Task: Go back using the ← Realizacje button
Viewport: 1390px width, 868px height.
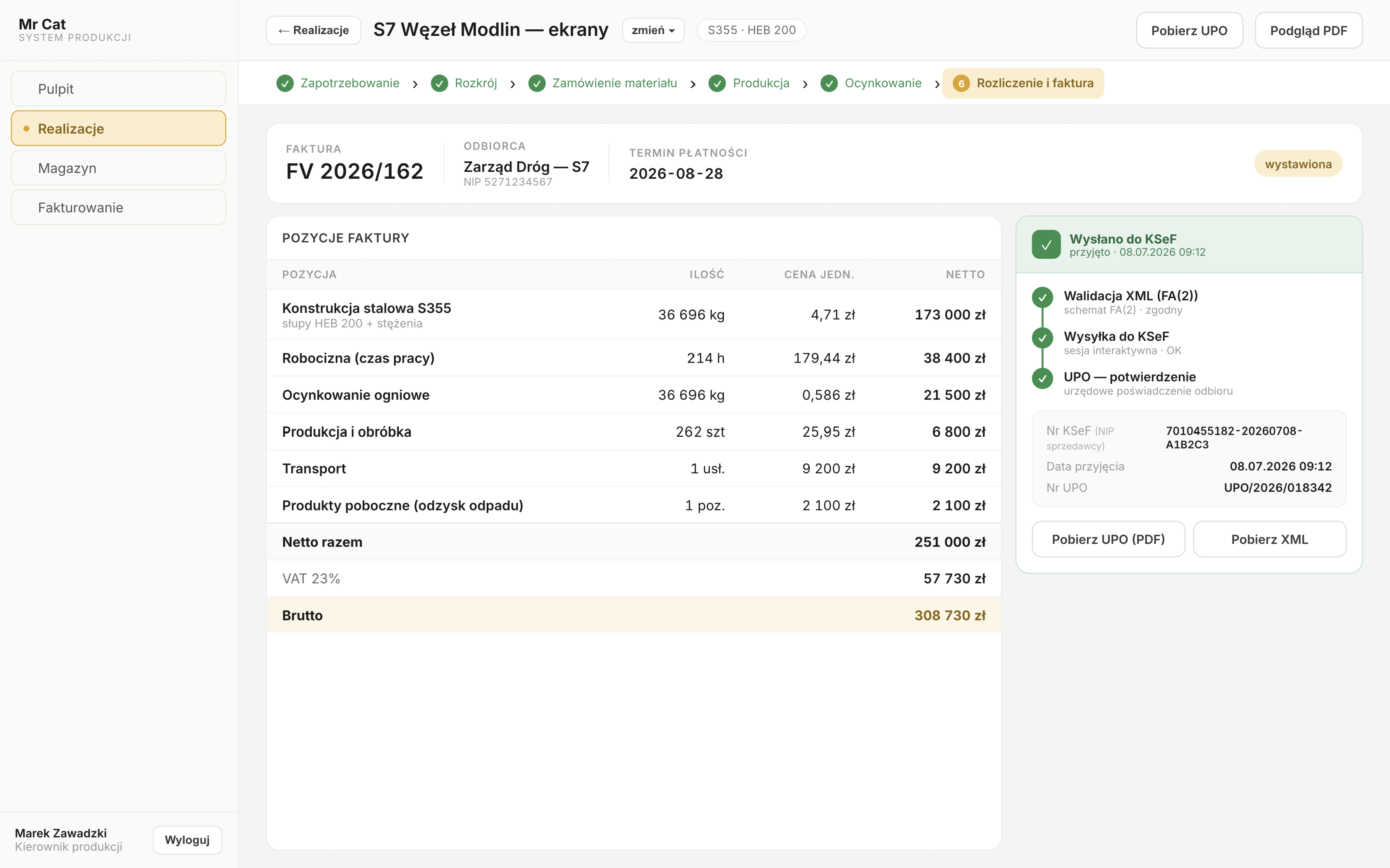Action: click(314, 31)
